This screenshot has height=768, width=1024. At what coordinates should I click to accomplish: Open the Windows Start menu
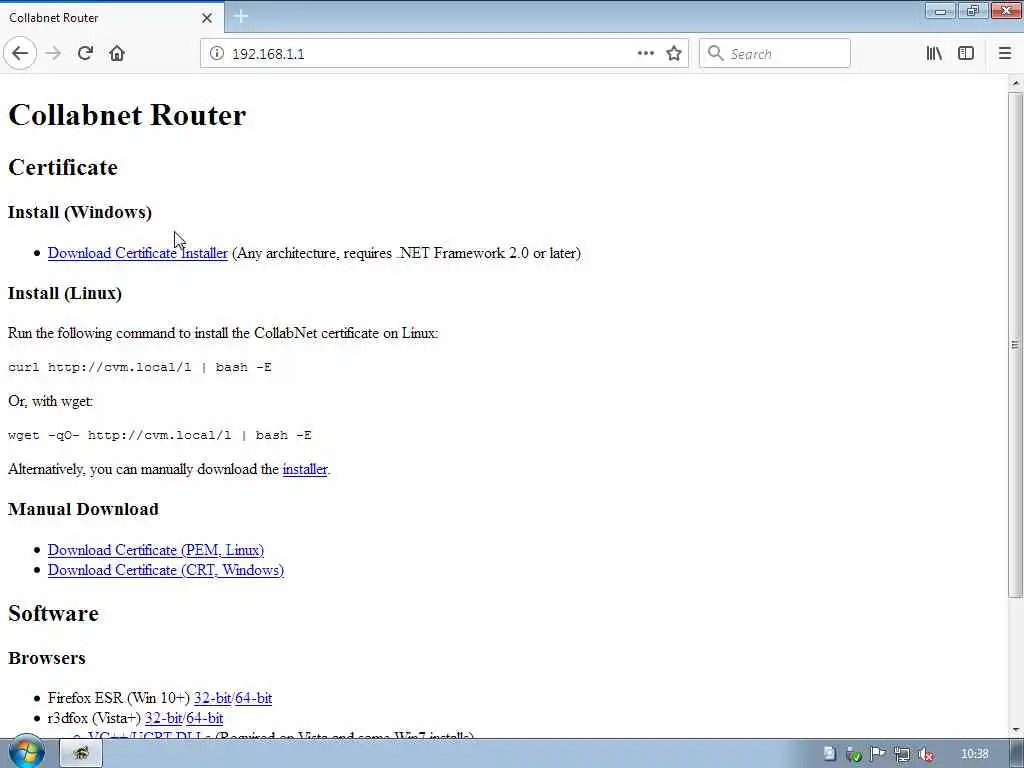[x=26, y=752]
